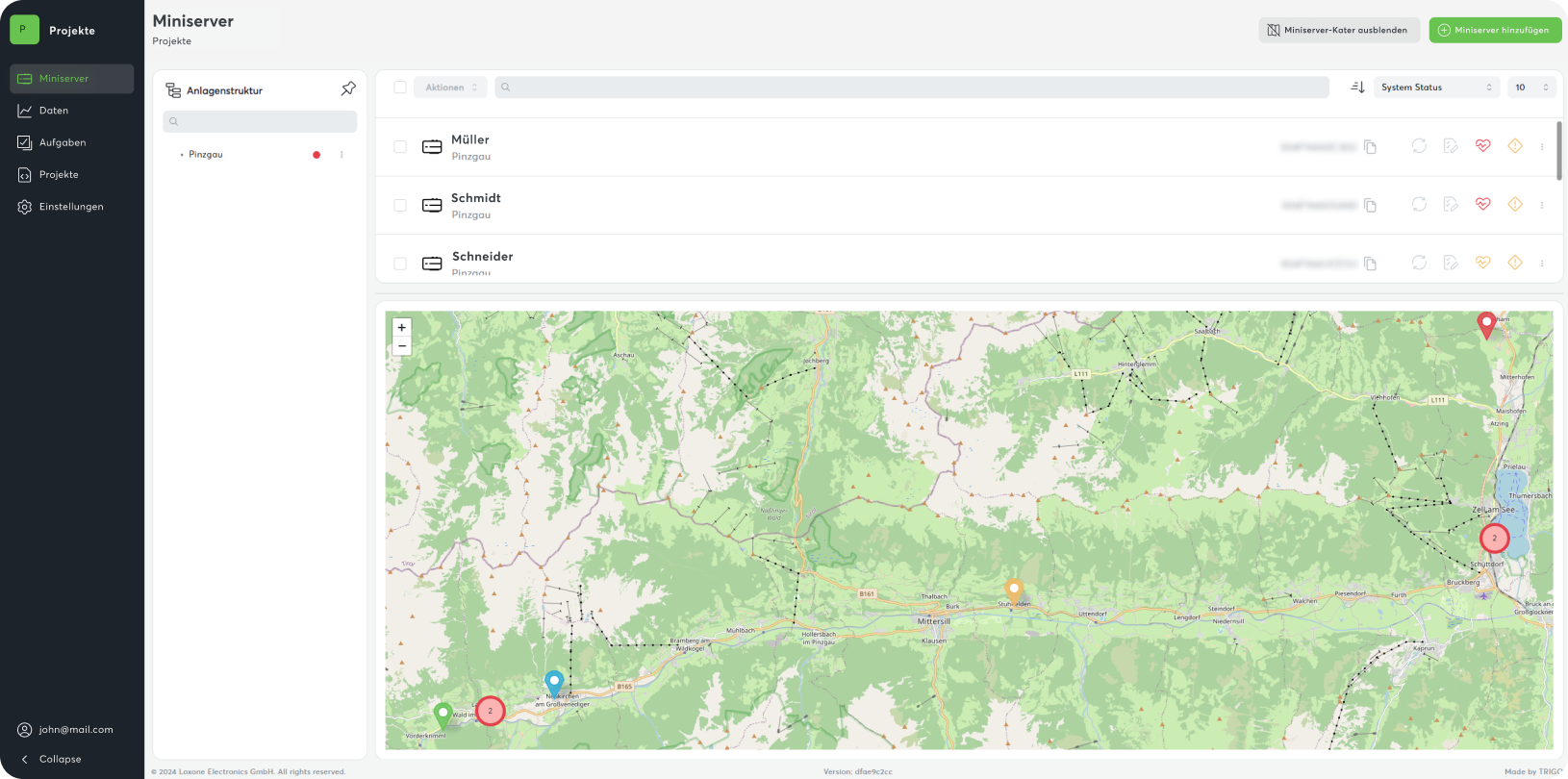
Task: Click the orange warning diamond for Schmidt
Action: pyautogui.click(x=1515, y=205)
